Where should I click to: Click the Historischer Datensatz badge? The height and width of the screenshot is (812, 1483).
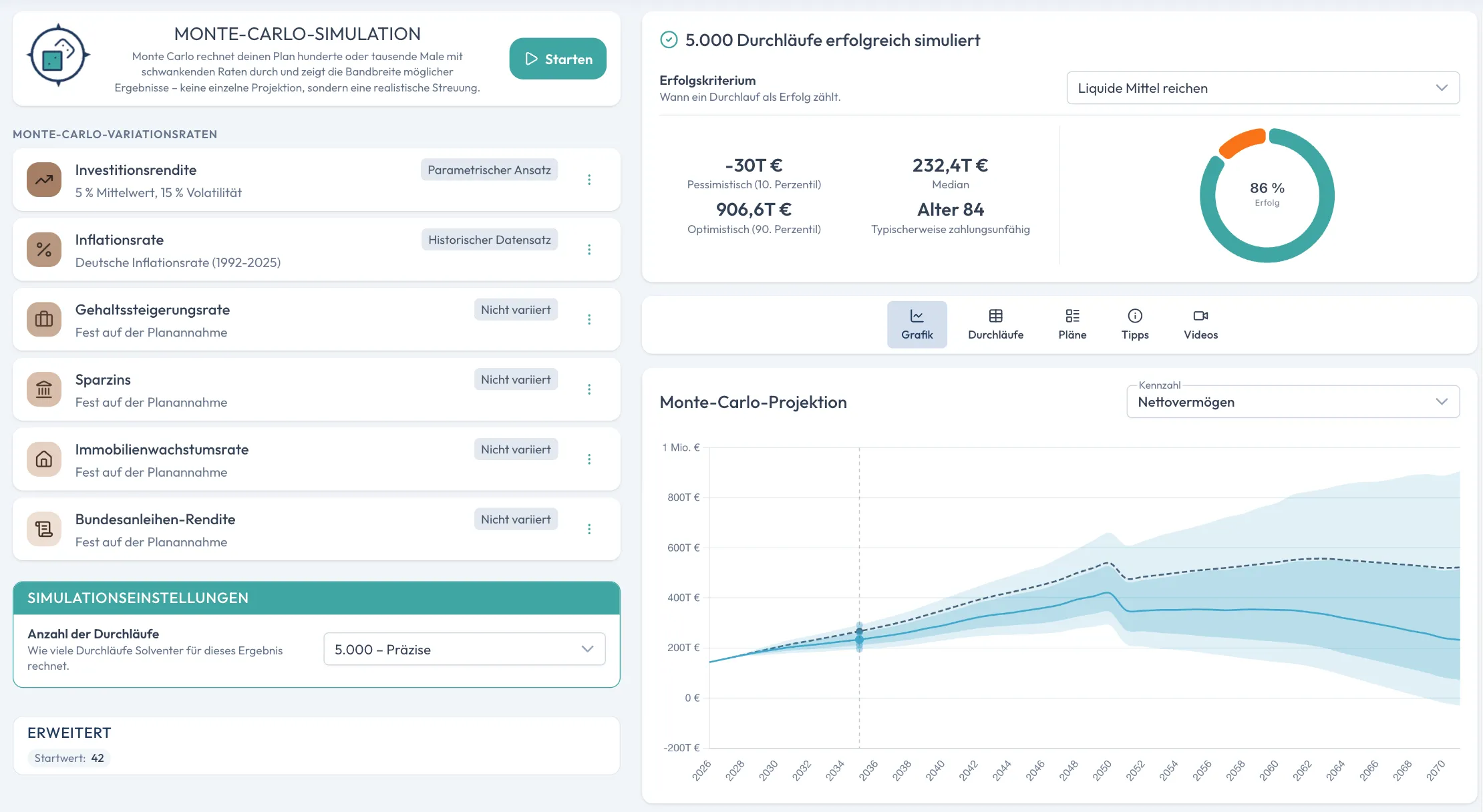[x=490, y=240]
